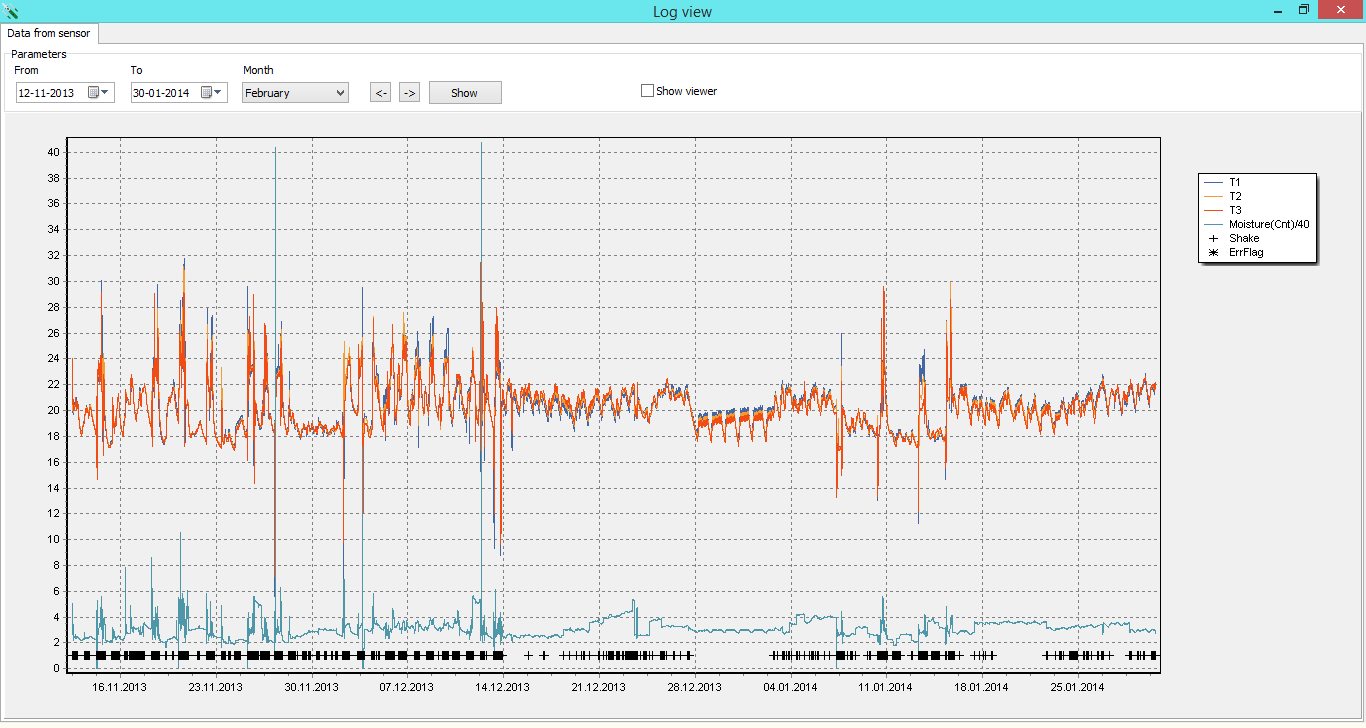Go to next month with -> button
The height and width of the screenshot is (728, 1366).
tap(409, 93)
